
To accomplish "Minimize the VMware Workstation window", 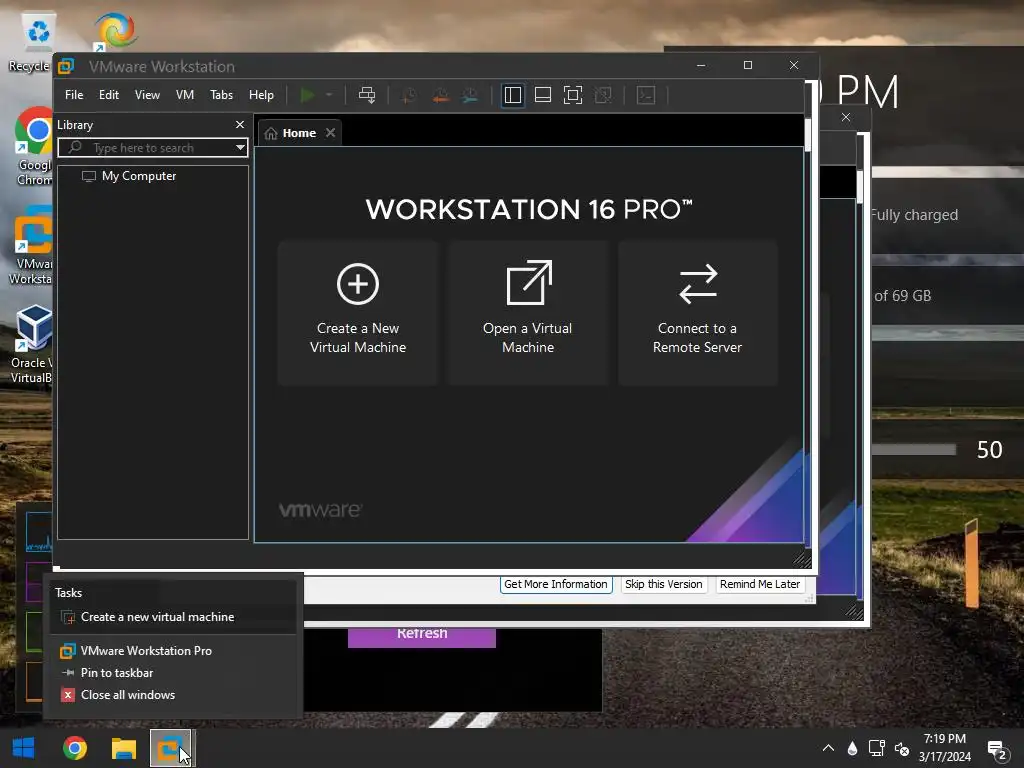I will (x=701, y=65).
